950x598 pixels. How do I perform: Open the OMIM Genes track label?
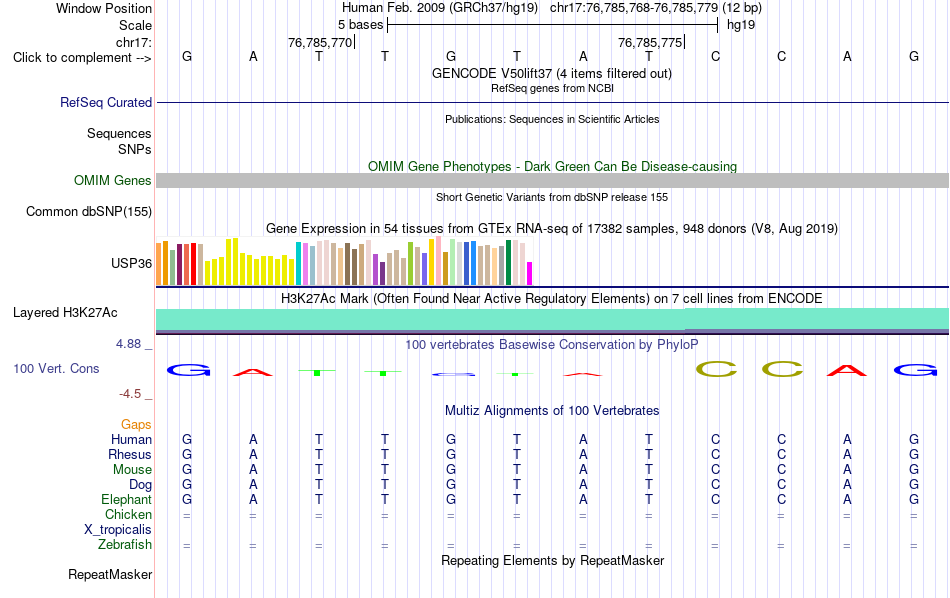(x=113, y=181)
